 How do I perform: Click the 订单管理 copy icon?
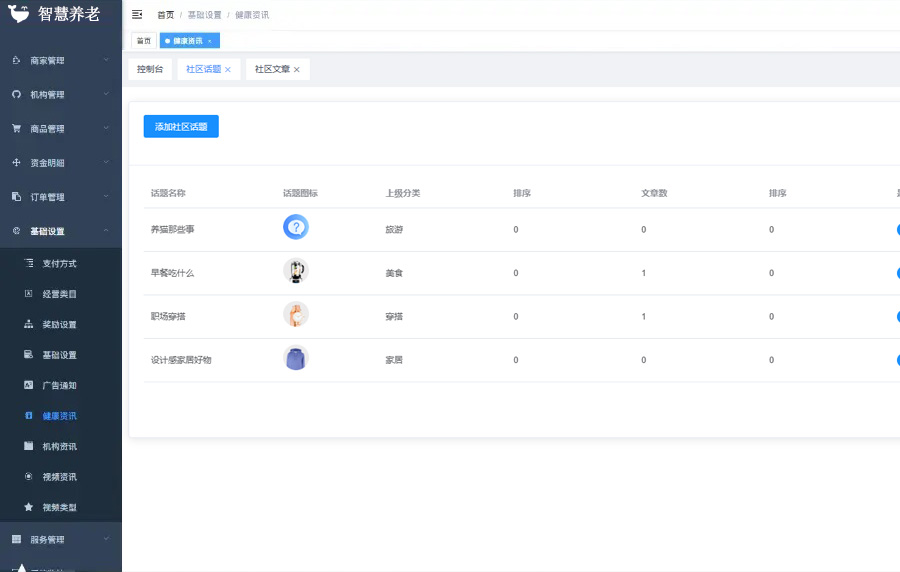(x=16, y=197)
